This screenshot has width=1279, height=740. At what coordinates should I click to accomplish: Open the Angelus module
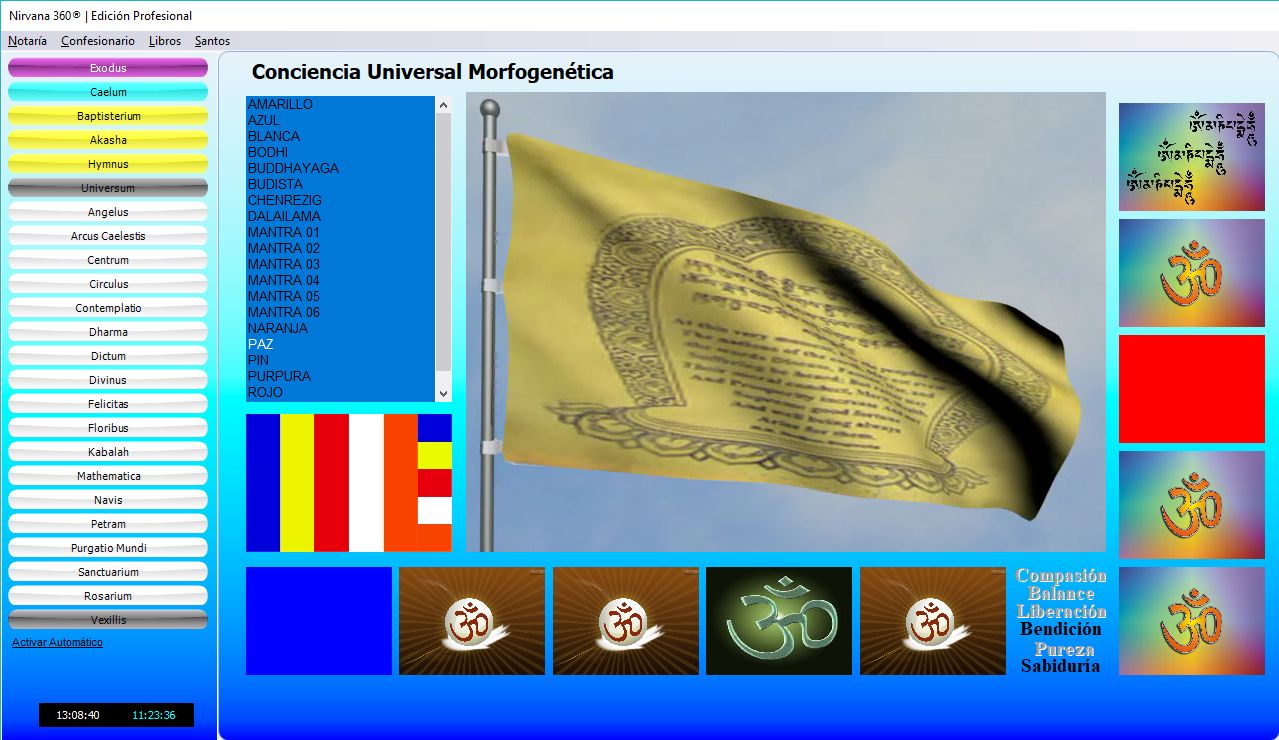[108, 212]
